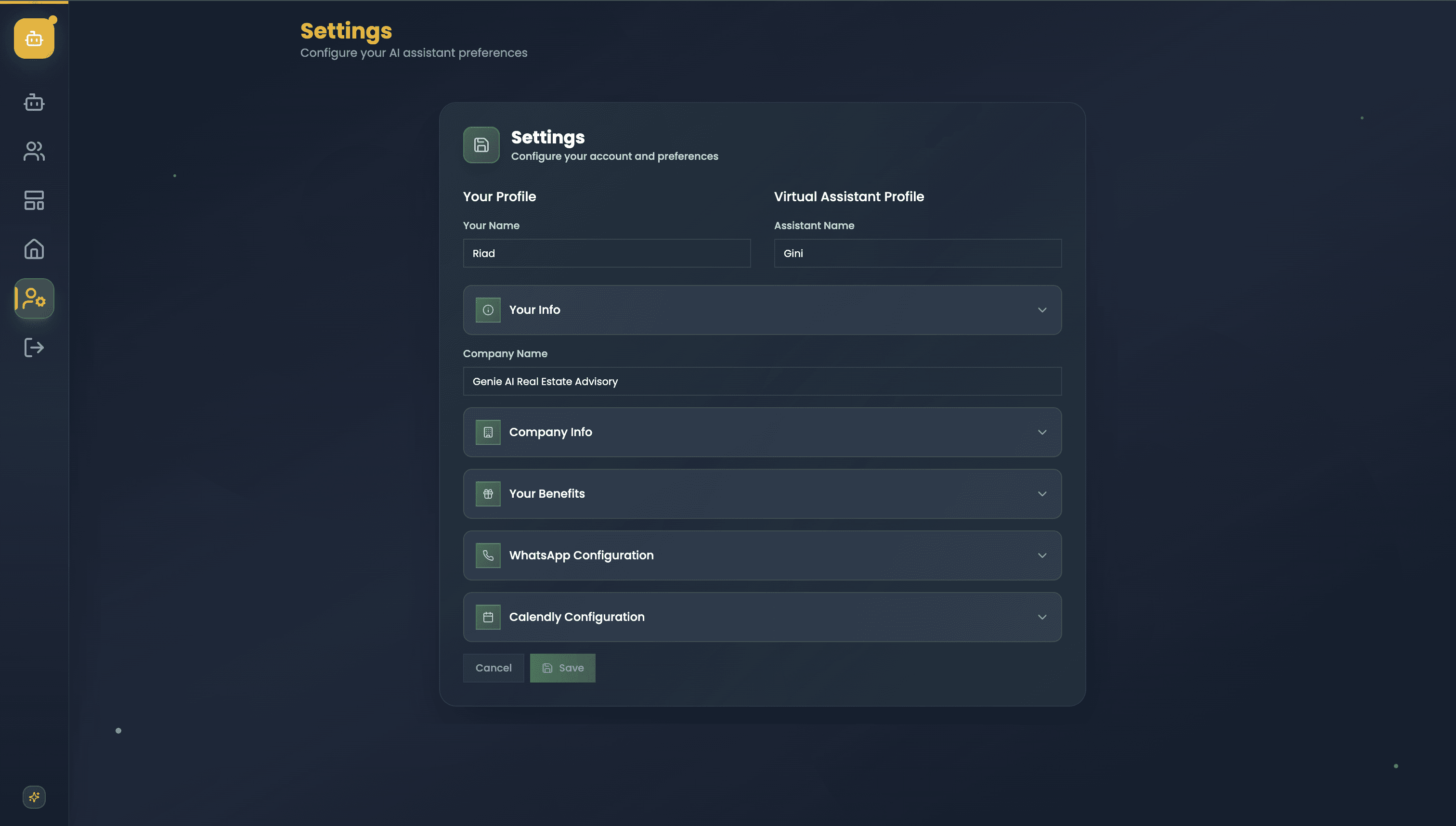The image size is (1456, 826).
Task: Click the sparkle theme icon at bottom
Action: coord(34,797)
